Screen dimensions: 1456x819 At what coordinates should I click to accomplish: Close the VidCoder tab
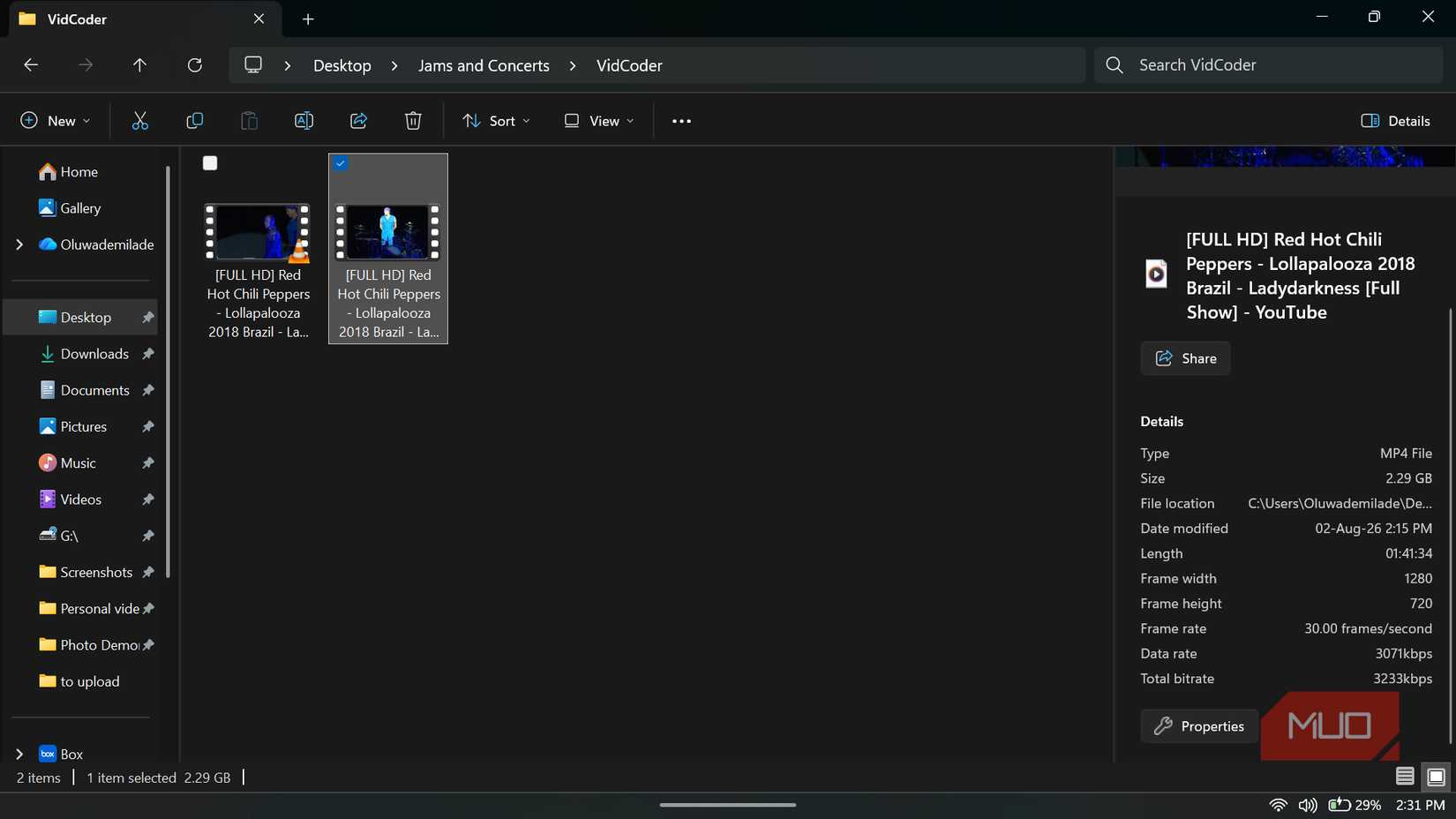click(259, 19)
